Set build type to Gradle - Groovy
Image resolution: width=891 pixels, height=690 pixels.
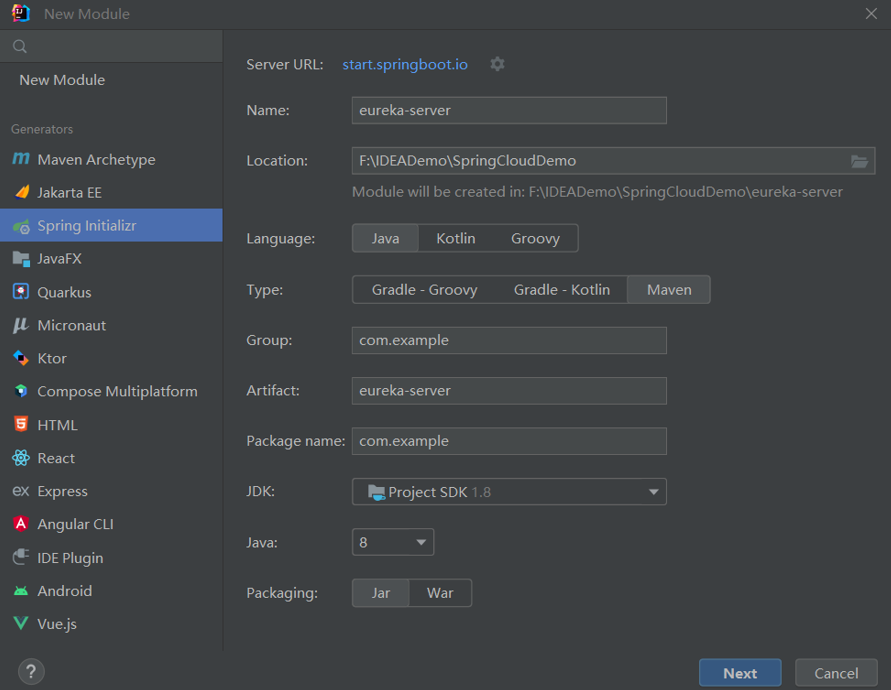click(424, 290)
